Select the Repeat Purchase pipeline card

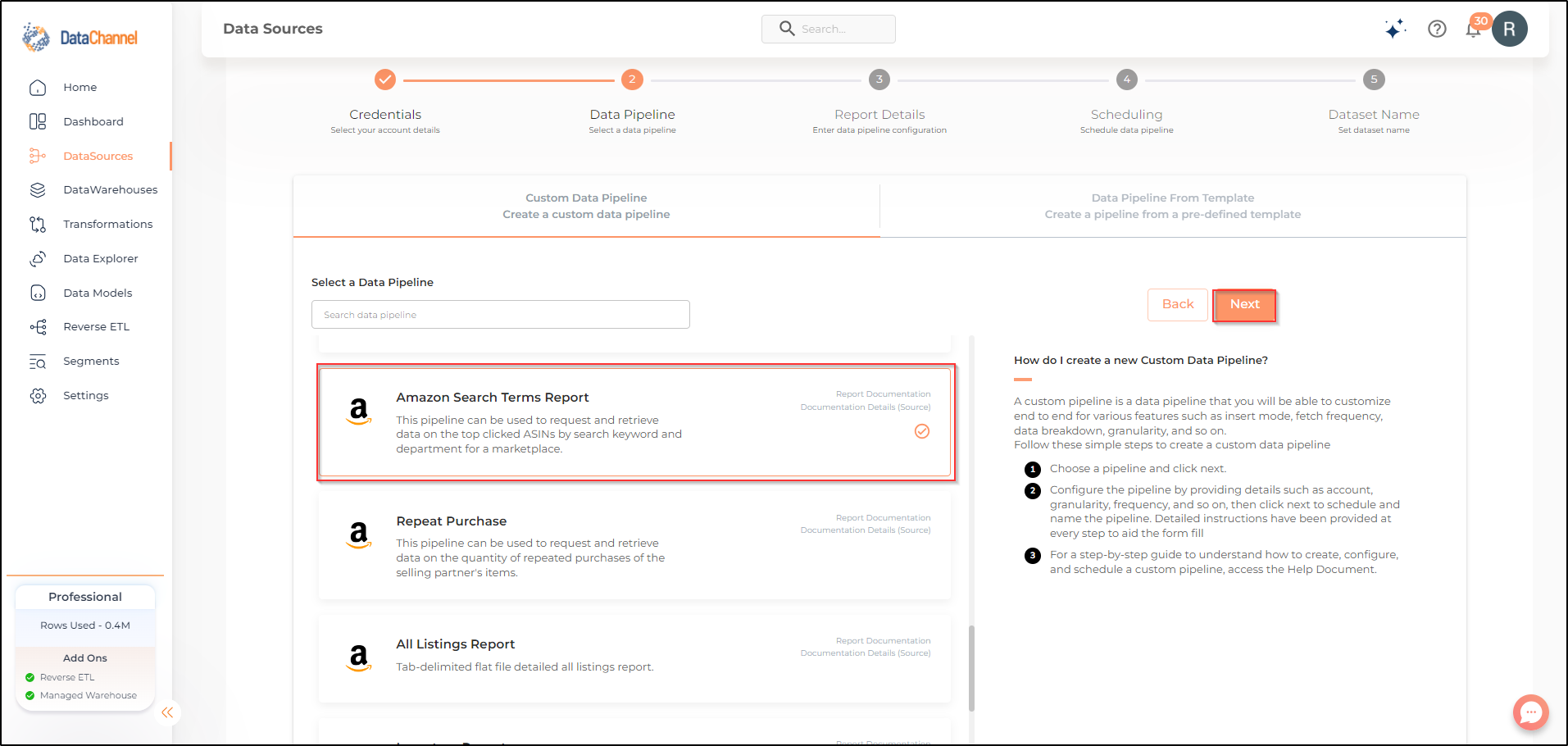(634, 546)
